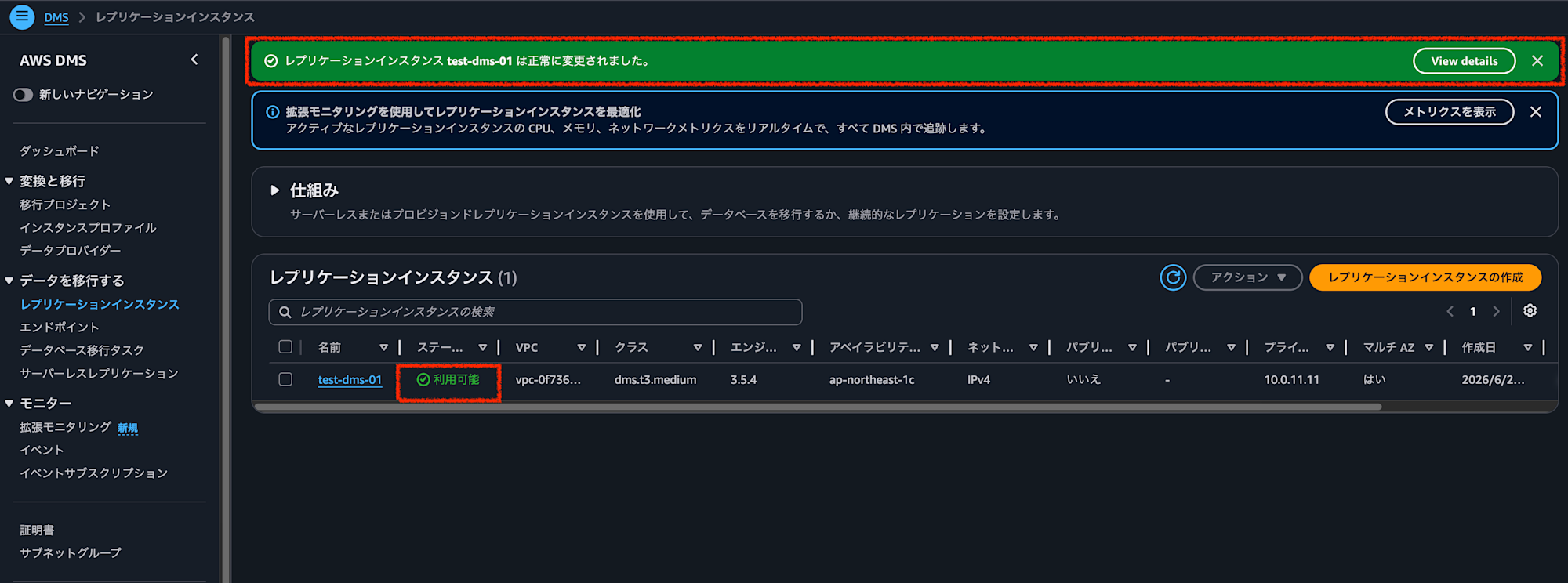Sort by the エンジン column arrow
This screenshot has width=1568, height=583.
click(796, 347)
